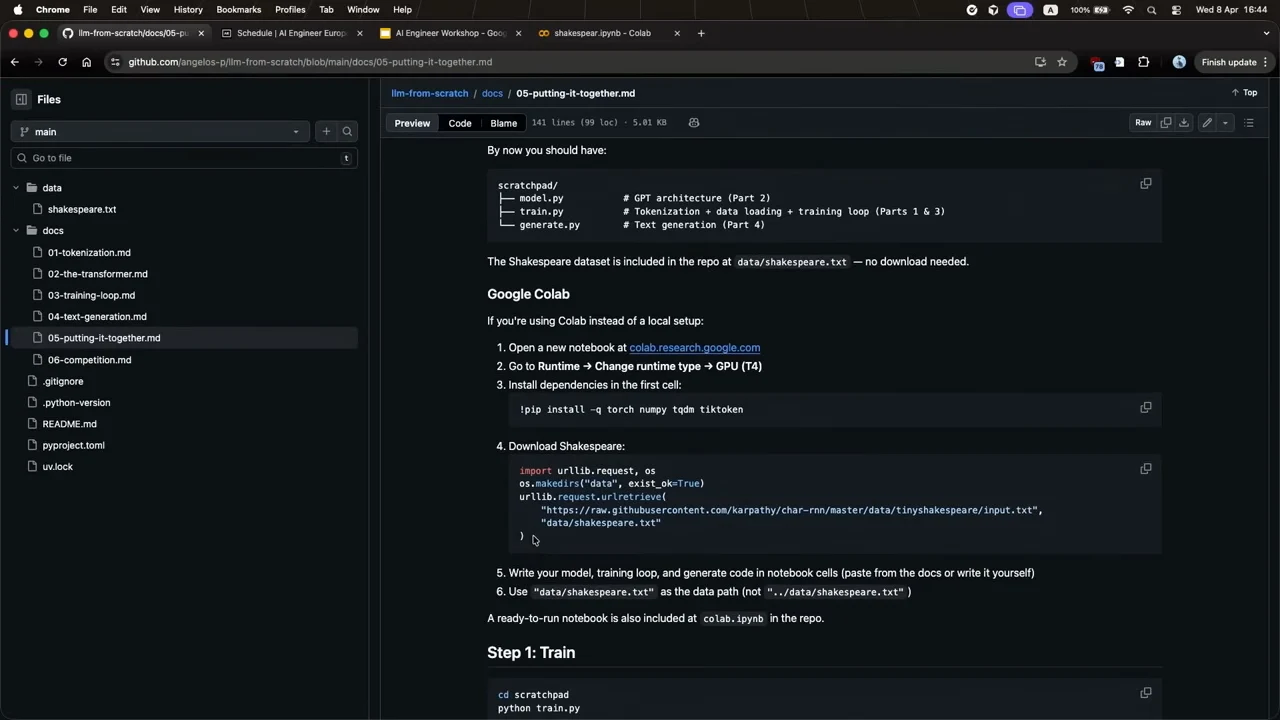The image size is (1280, 720).
Task: Open the Chrome extensions puzzle icon
Action: tap(1144, 62)
